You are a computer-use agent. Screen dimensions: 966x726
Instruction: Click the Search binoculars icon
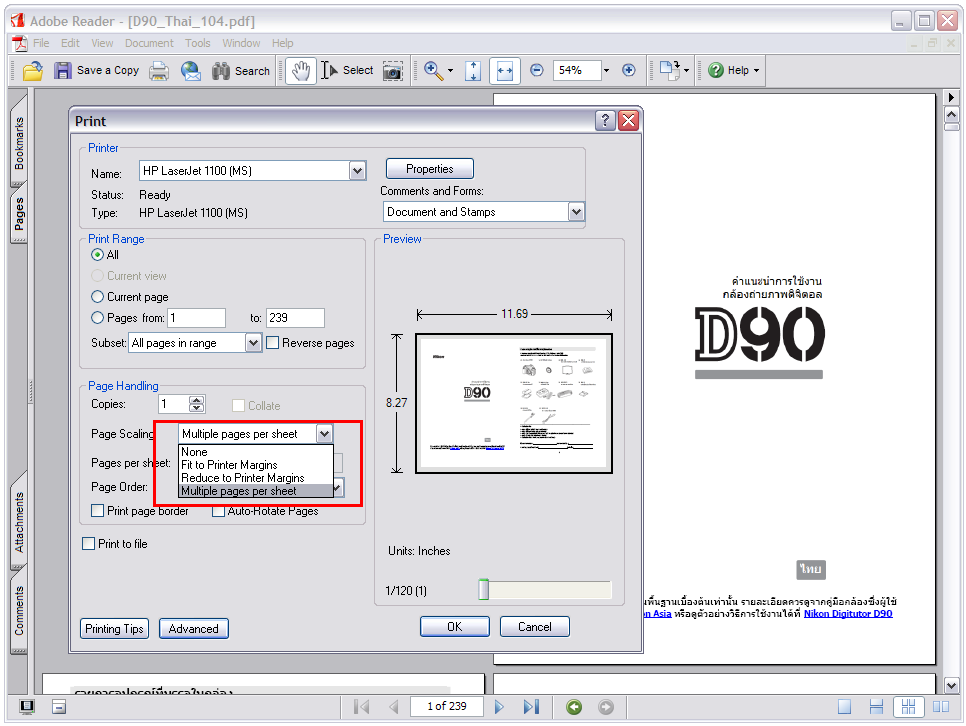(221, 71)
